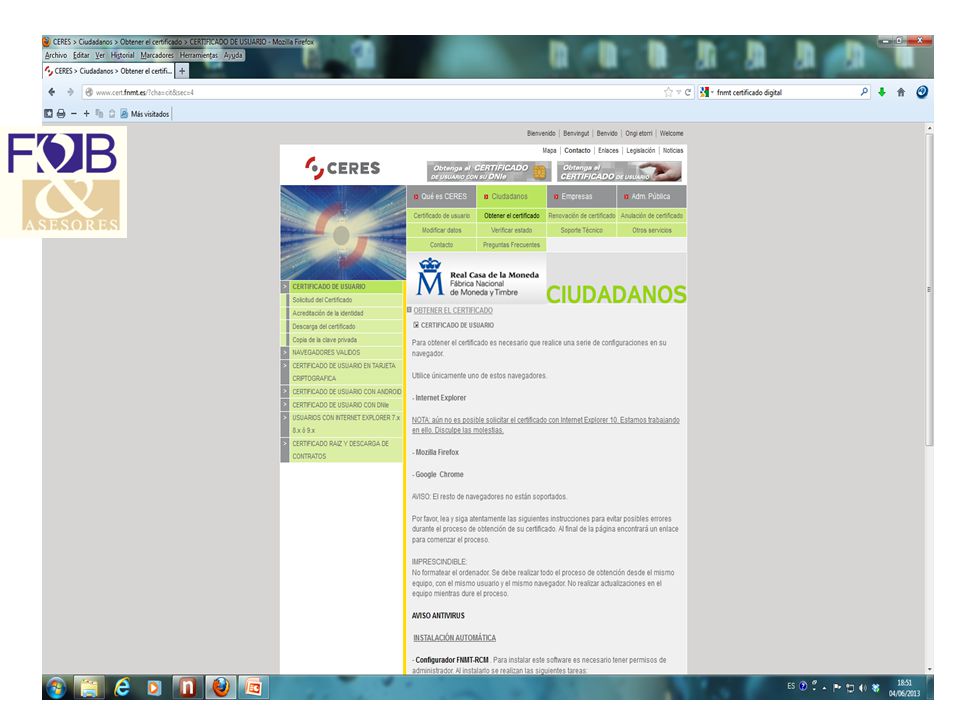Screen dimensions: 960x720
Task: Click the certificado con DNIe banner
Action: 489,171
